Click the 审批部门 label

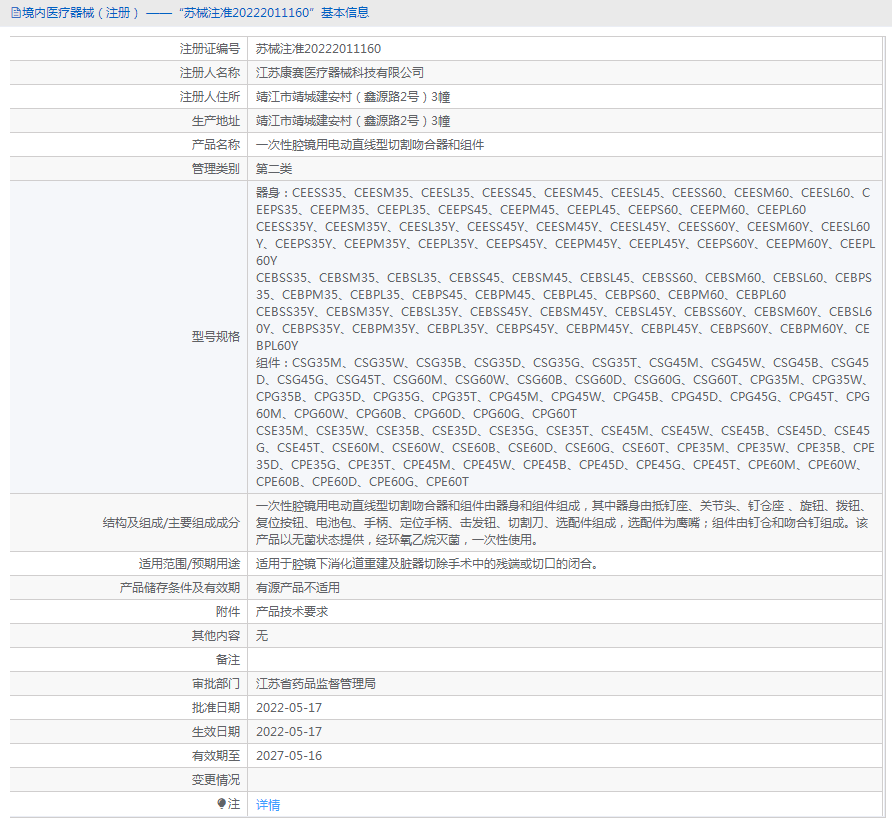(216, 683)
